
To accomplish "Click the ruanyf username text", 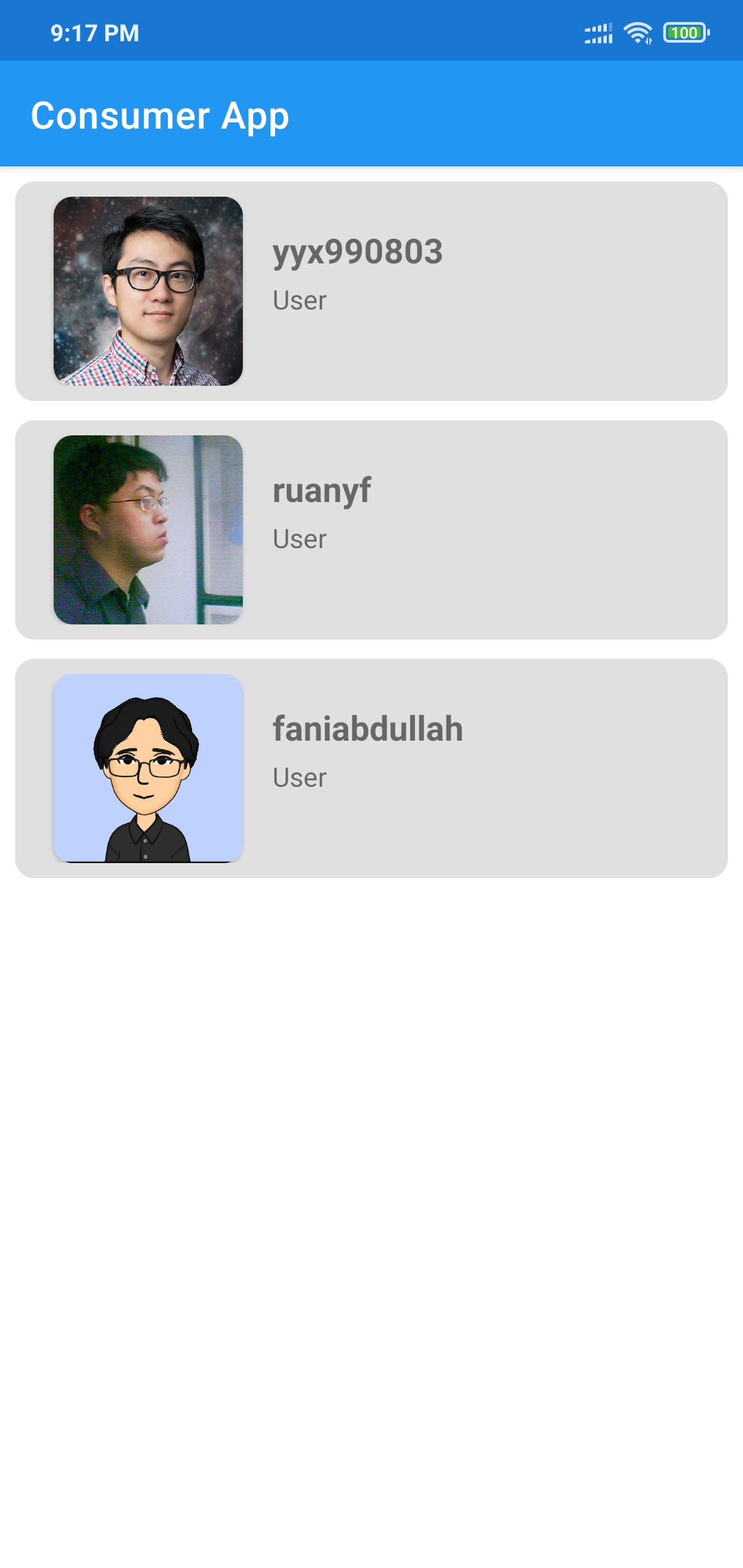I will coord(322,490).
